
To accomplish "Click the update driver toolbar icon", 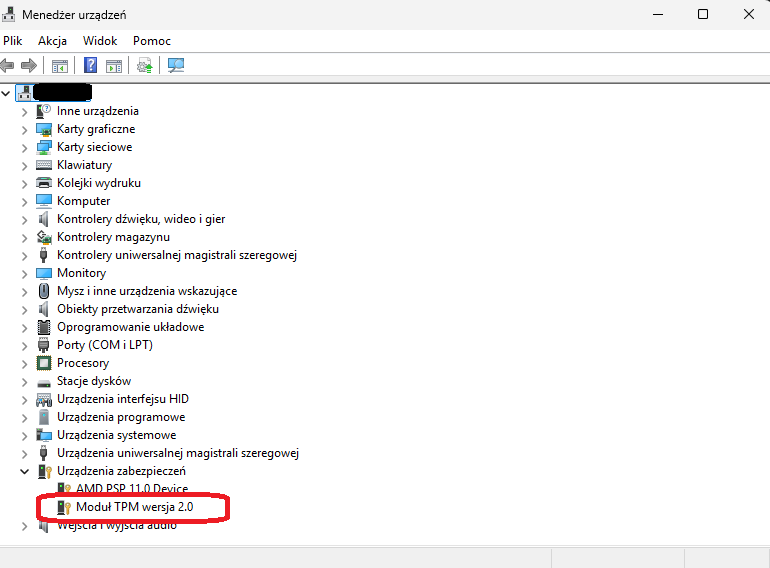I will point(145,66).
